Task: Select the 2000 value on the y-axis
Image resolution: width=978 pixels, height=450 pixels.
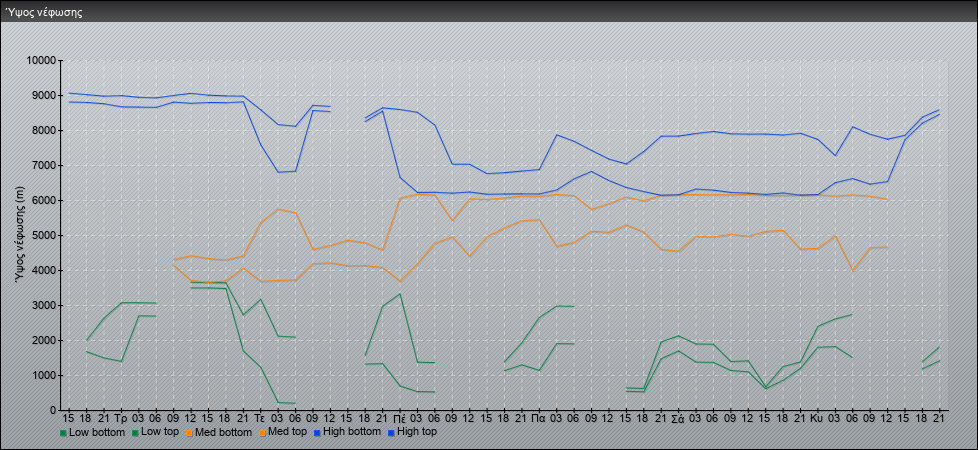Action: coord(45,340)
